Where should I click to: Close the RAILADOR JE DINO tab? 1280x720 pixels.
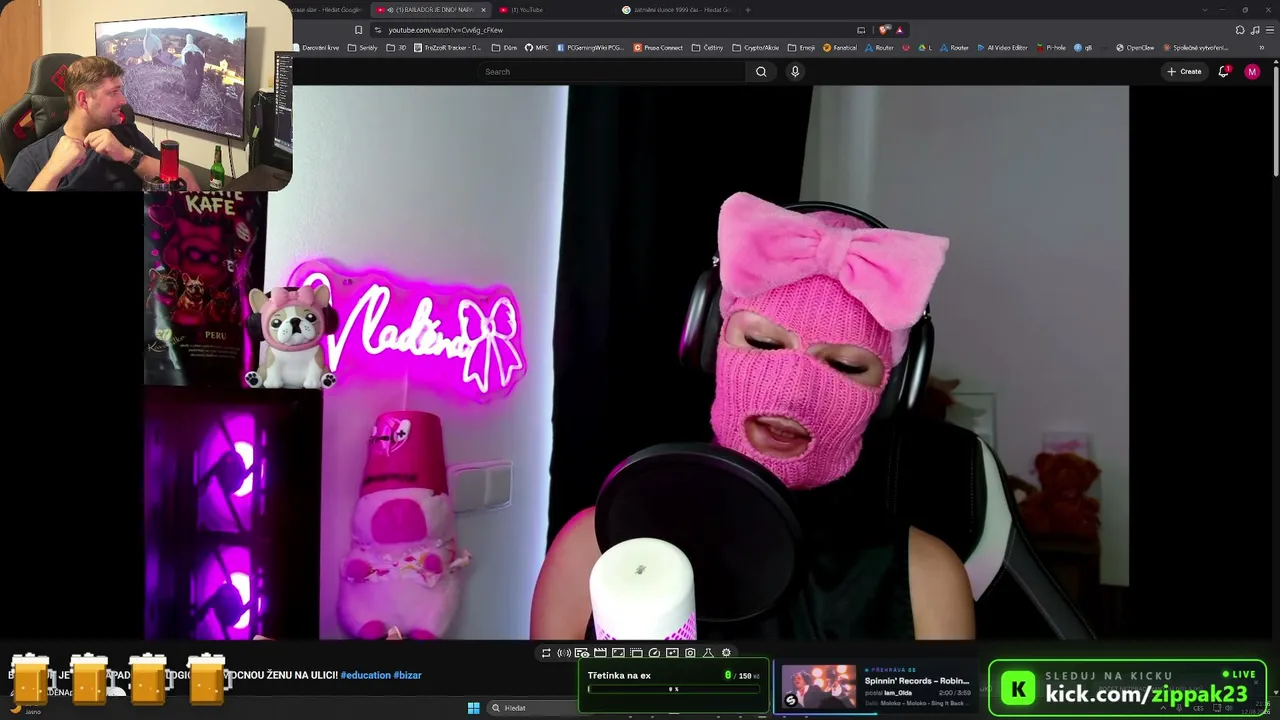point(484,10)
